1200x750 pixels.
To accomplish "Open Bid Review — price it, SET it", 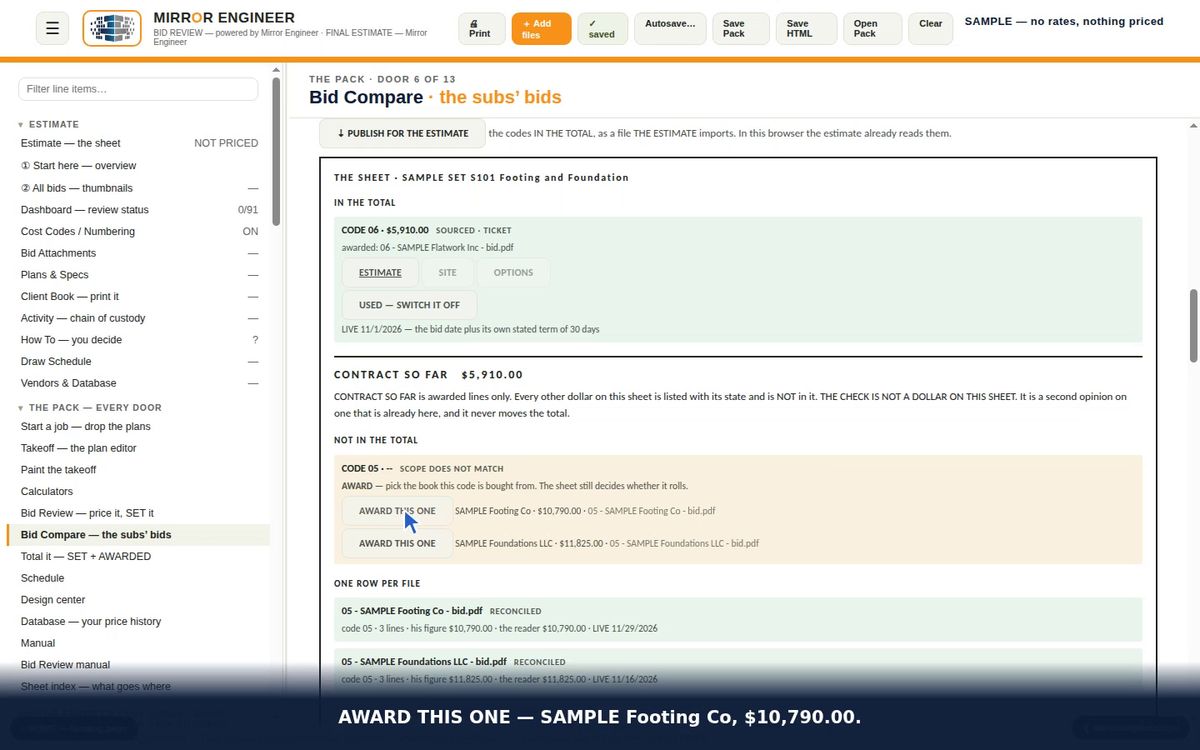I will click(139, 513).
